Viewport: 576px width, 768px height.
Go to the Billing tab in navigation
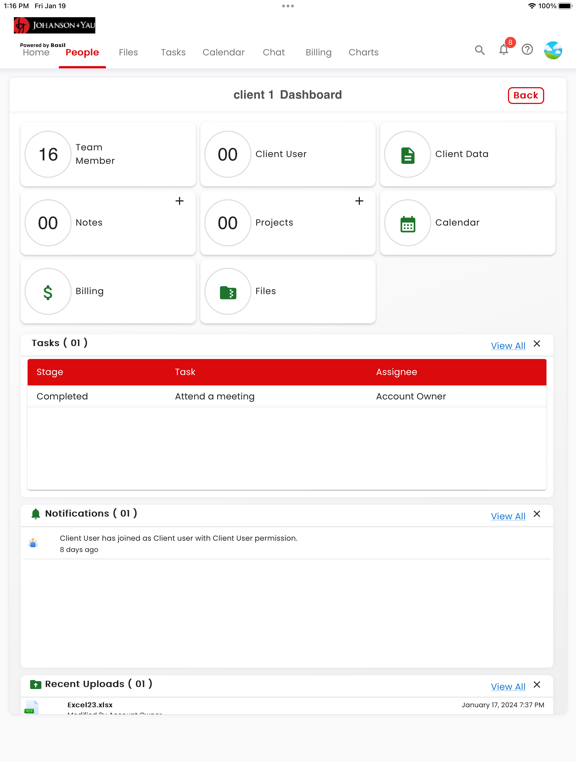(x=318, y=52)
